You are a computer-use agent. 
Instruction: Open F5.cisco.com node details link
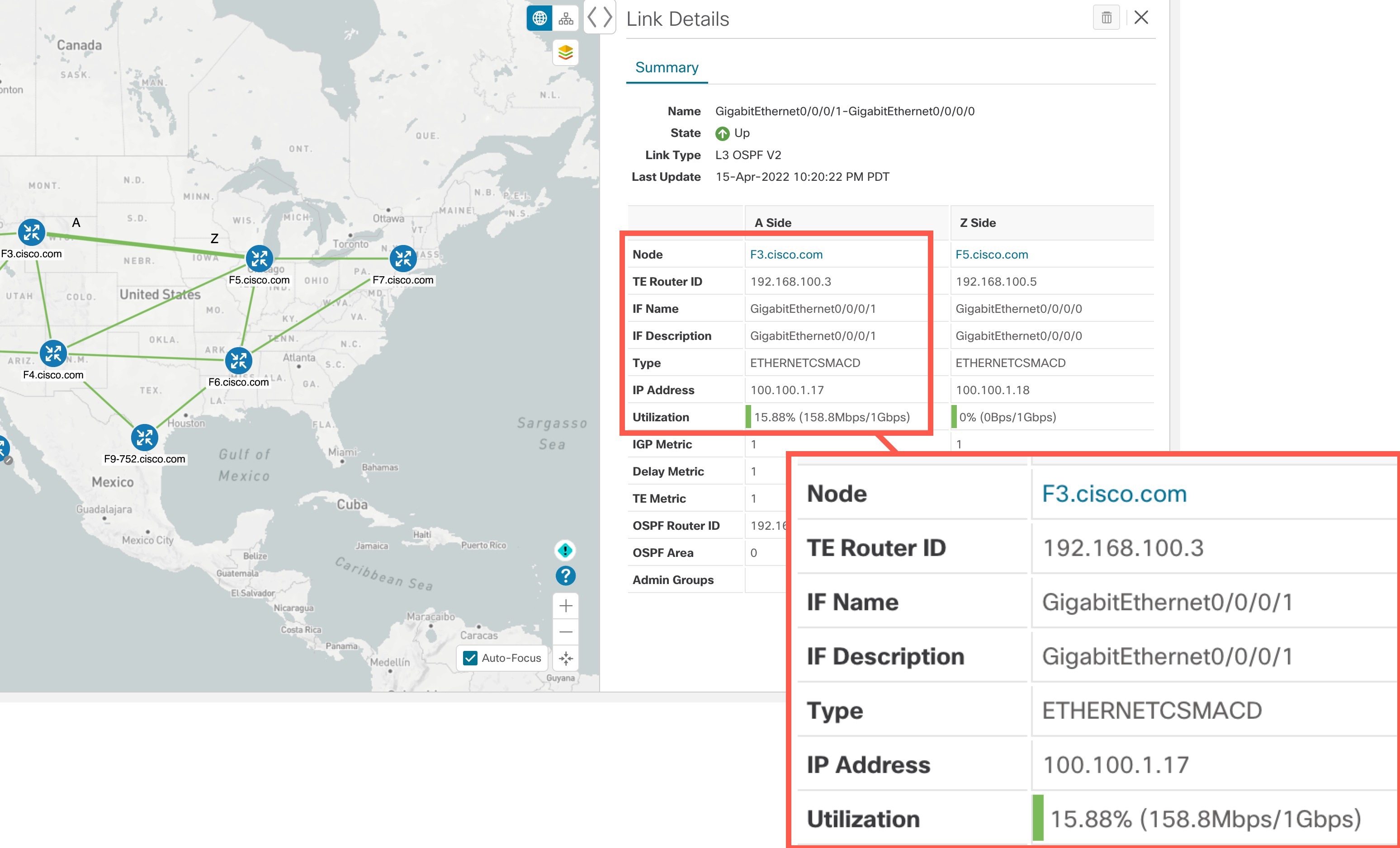[991, 254]
